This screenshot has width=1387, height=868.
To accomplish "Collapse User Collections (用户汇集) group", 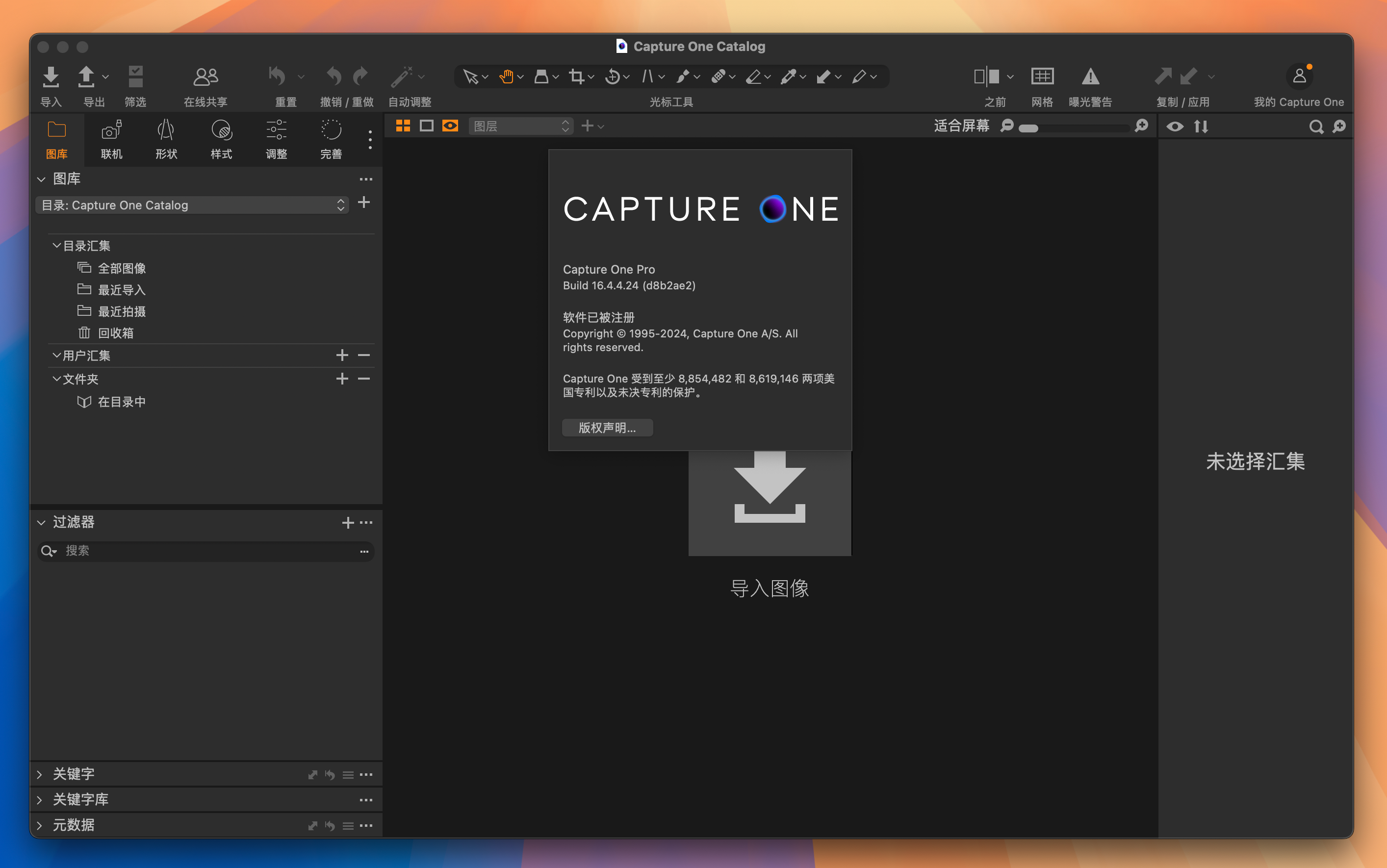I will pyautogui.click(x=57, y=356).
